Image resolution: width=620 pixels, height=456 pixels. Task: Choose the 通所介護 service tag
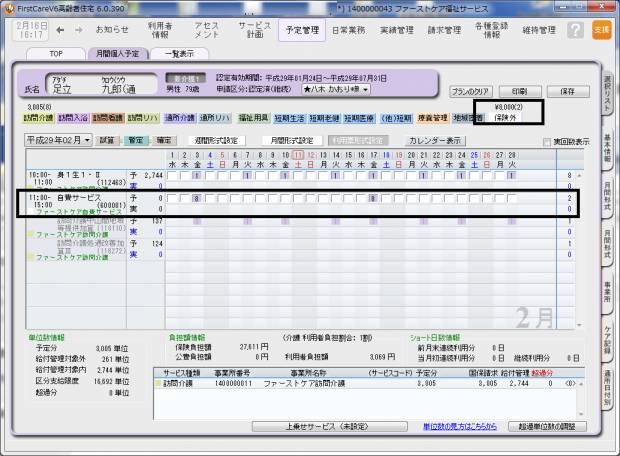179,117
